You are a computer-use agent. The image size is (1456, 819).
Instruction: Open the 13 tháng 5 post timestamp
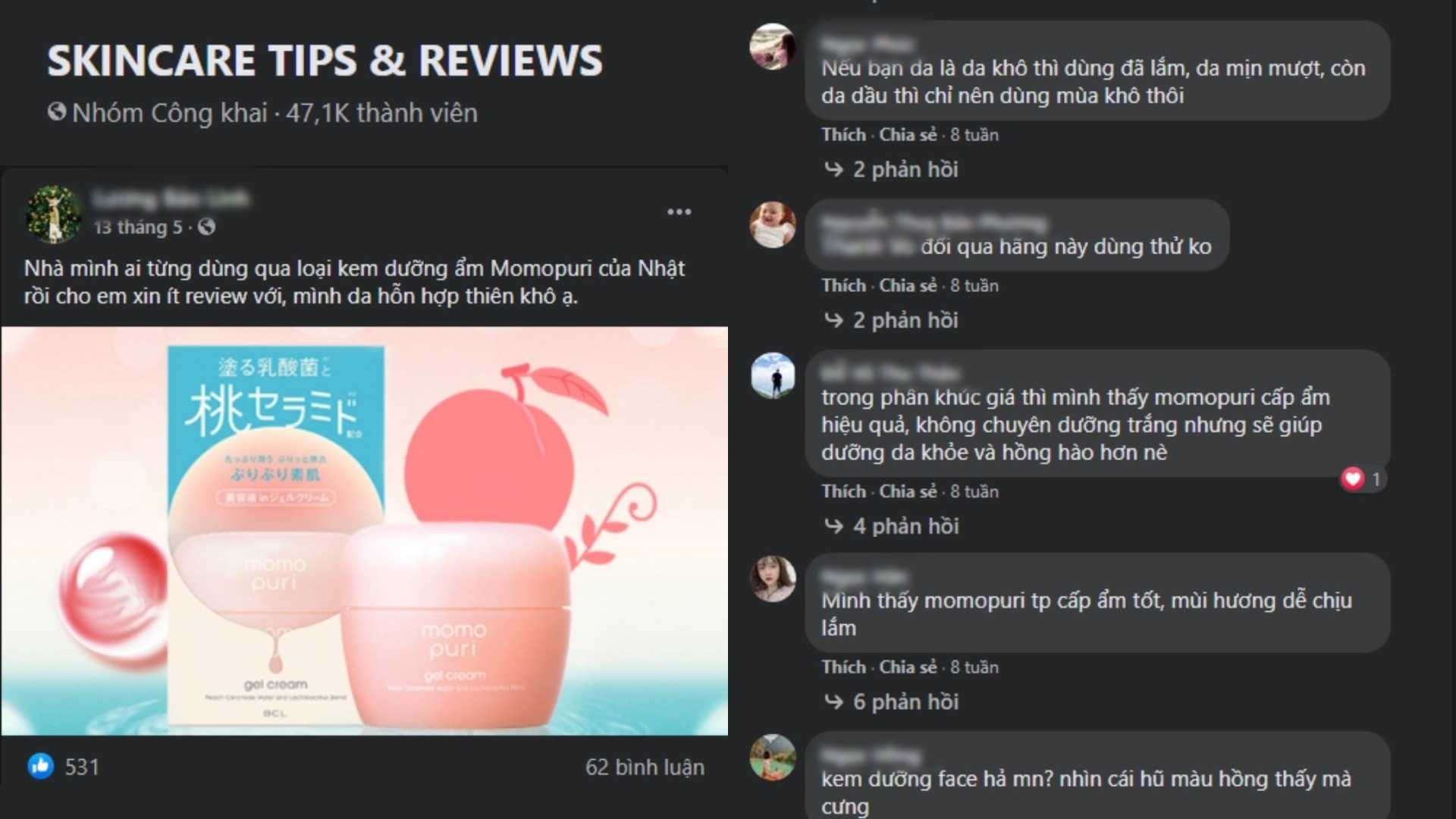[138, 227]
